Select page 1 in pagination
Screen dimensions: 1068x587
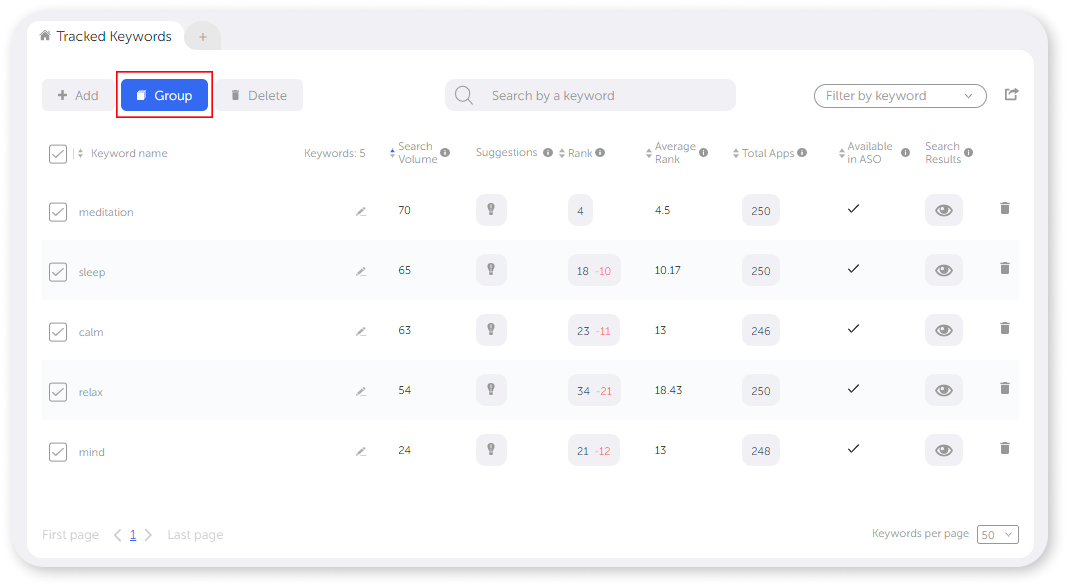click(133, 535)
